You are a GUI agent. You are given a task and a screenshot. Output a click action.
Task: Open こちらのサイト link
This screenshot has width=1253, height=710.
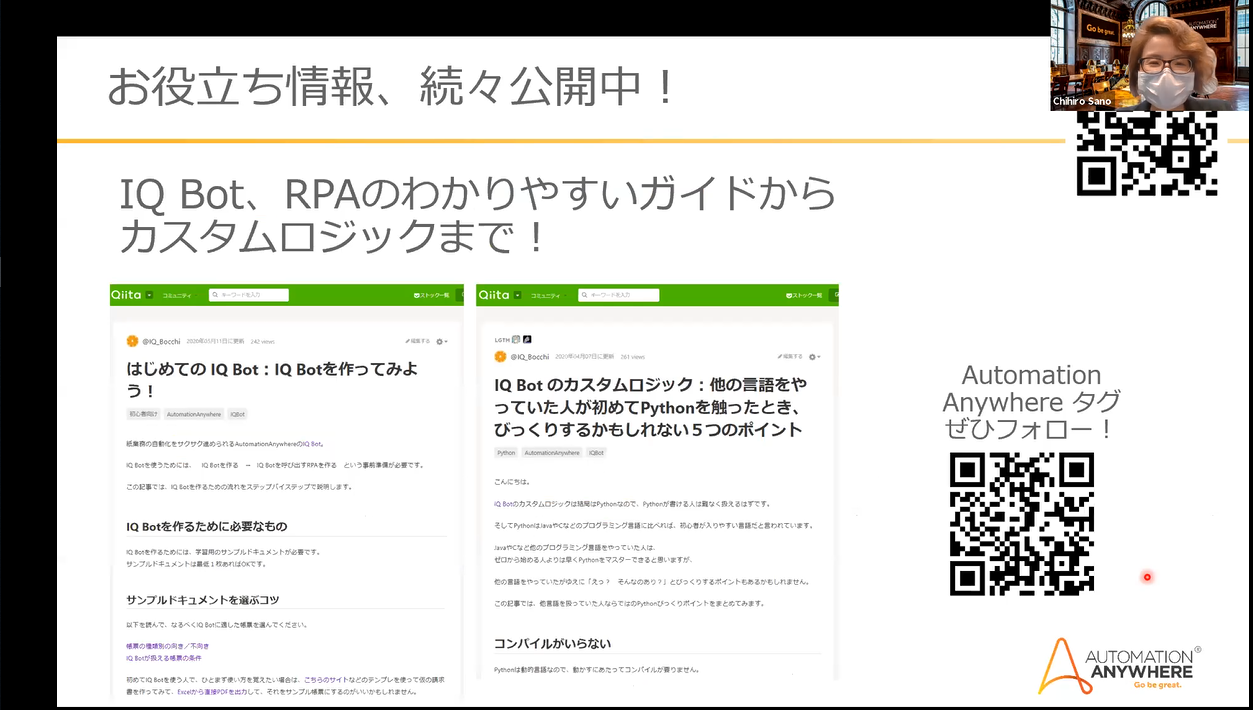point(324,679)
